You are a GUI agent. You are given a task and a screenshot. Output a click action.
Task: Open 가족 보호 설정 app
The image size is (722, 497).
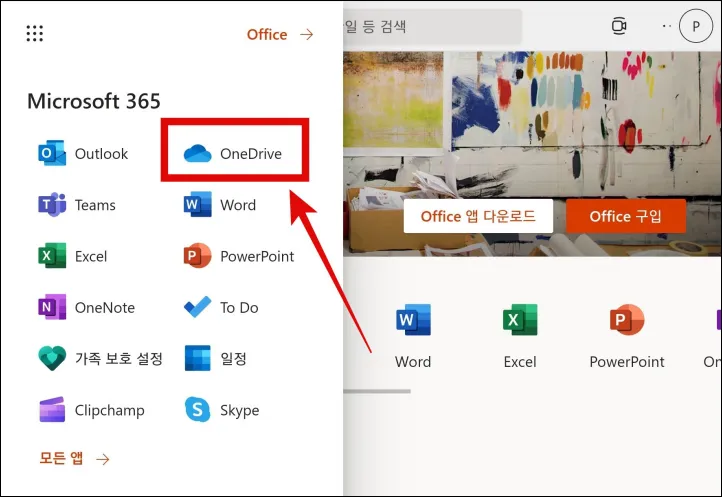click(x=100, y=358)
